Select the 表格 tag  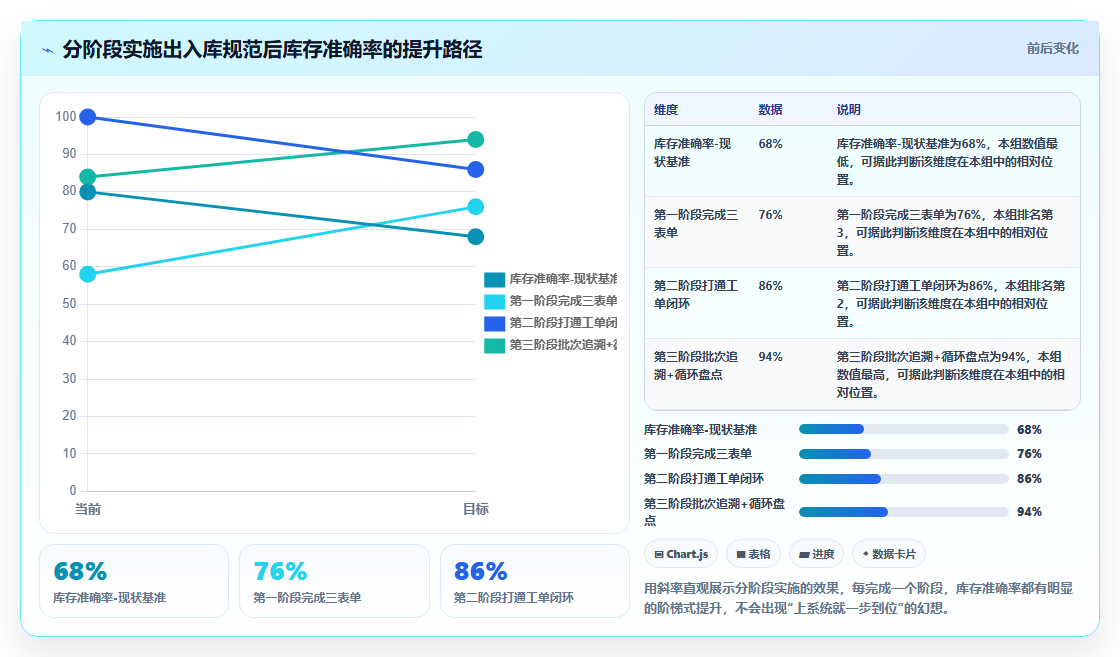pyautogui.click(x=753, y=554)
